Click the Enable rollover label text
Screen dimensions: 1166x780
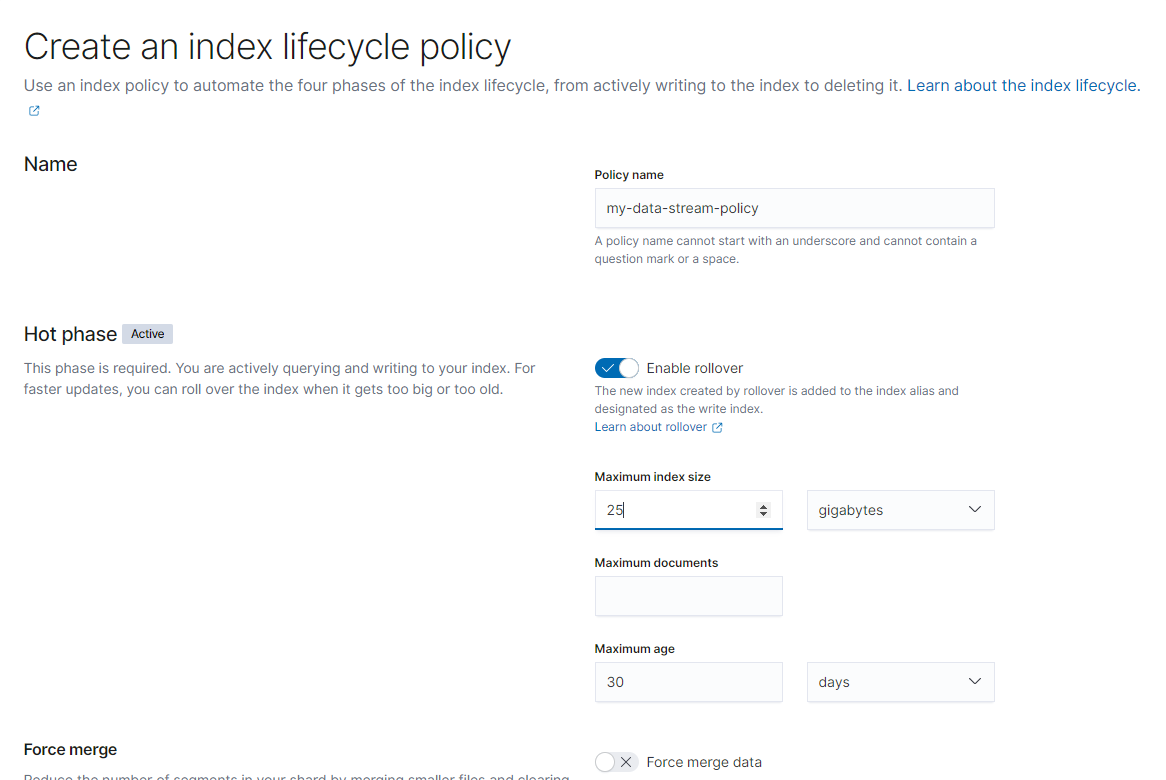(x=695, y=368)
